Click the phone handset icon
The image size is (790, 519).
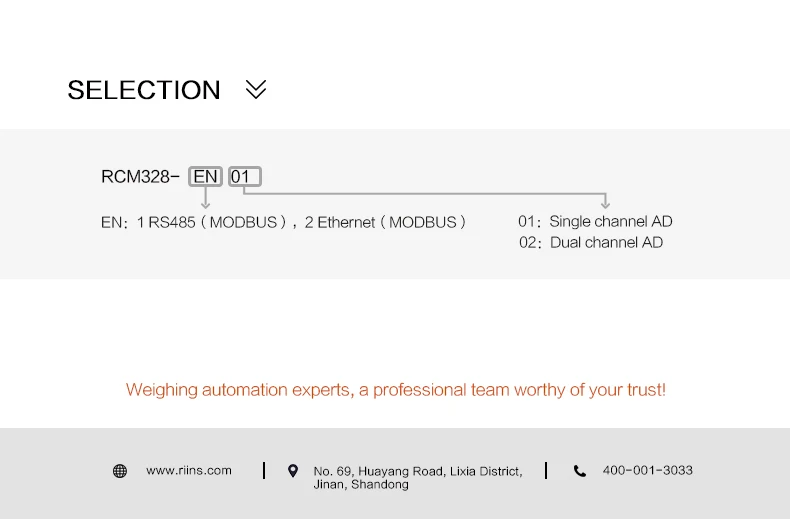pos(580,471)
